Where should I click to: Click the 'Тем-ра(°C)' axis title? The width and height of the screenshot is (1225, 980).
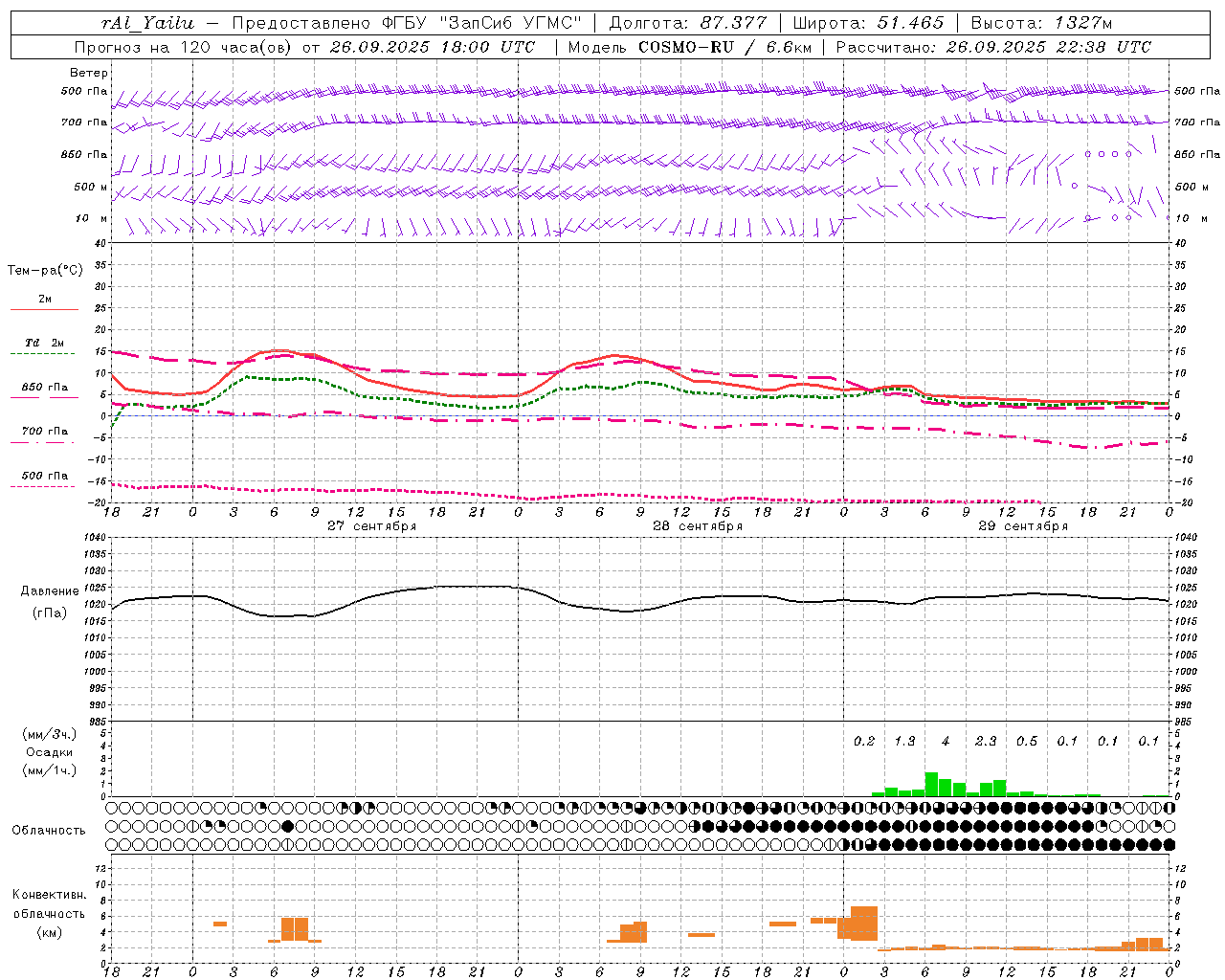[45, 271]
